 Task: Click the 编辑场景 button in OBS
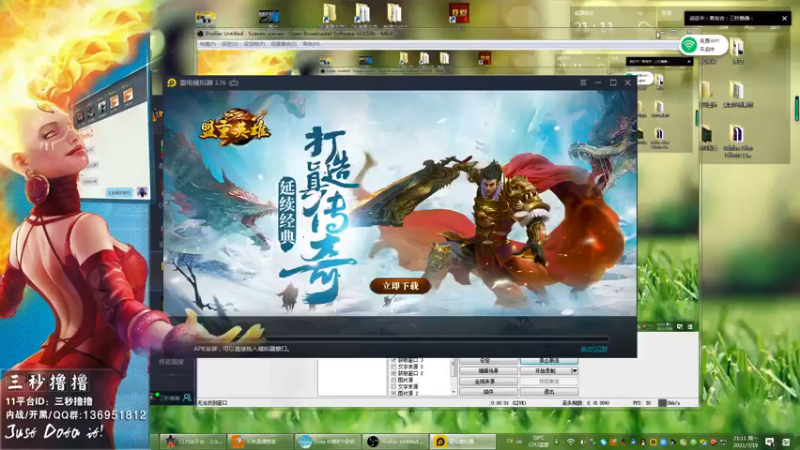coord(488,371)
